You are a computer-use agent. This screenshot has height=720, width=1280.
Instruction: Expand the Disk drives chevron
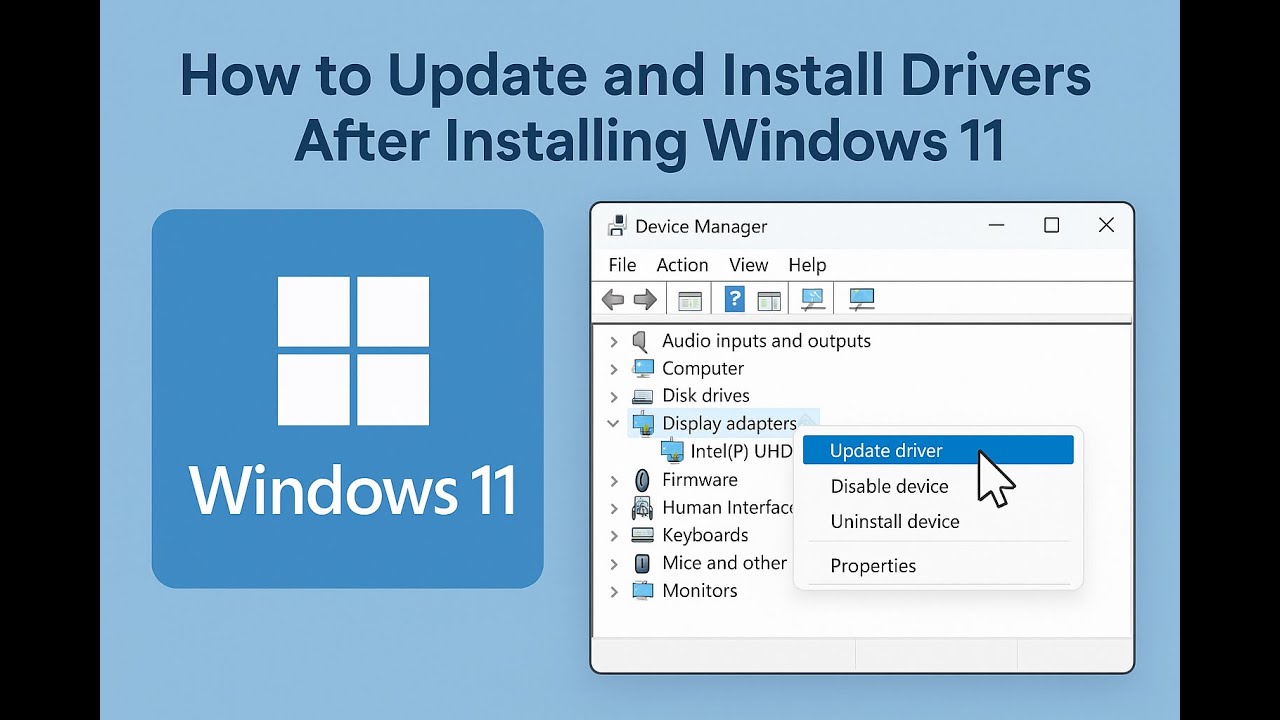coord(614,397)
